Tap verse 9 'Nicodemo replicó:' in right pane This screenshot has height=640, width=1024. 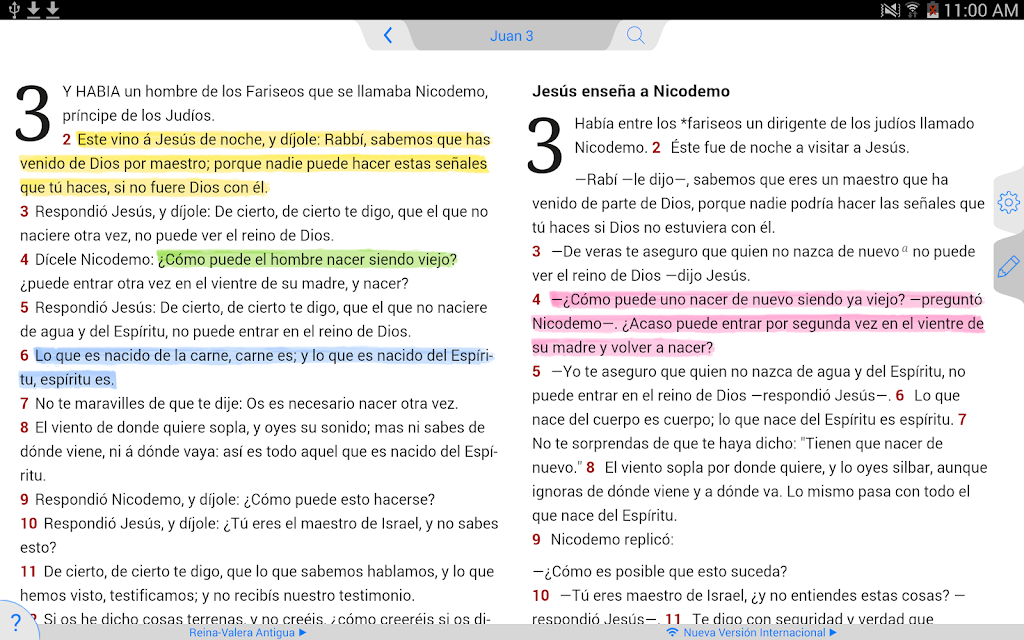click(x=612, y=539)
